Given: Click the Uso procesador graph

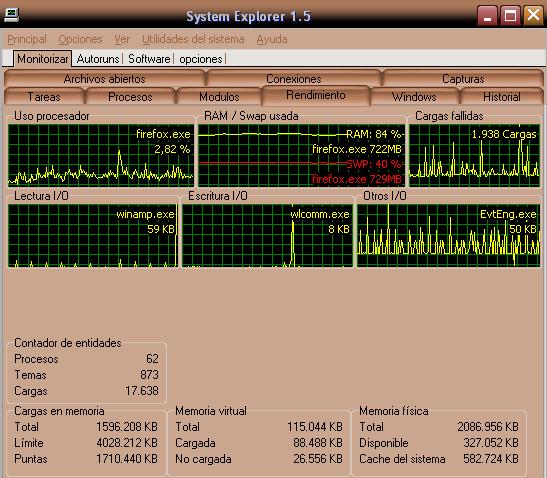Looking at the screenshot, I should click(x=100, y=155).
